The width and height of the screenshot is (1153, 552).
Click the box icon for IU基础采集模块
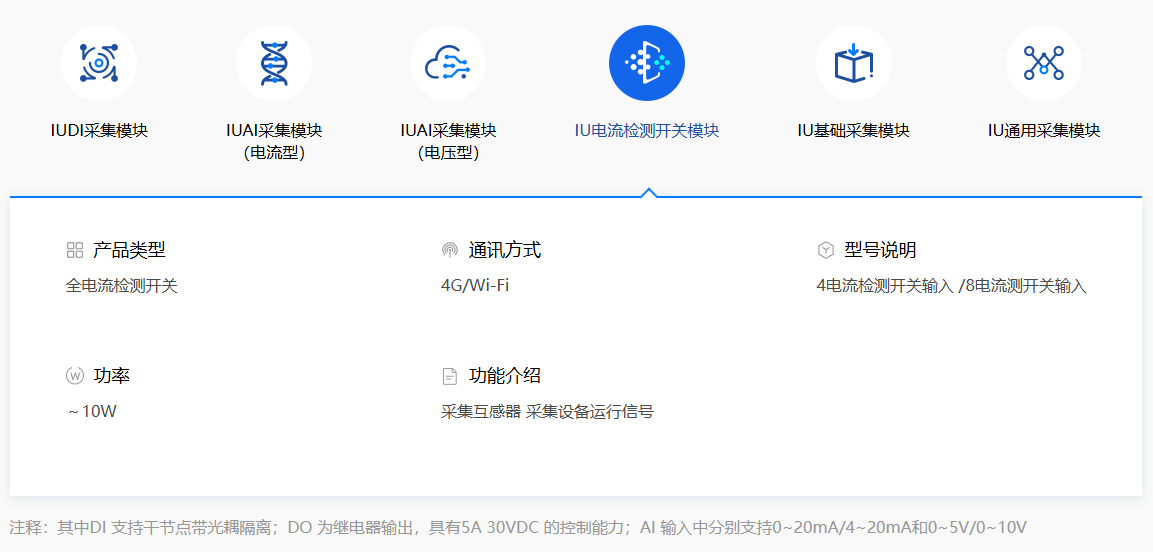coord(854,63)
